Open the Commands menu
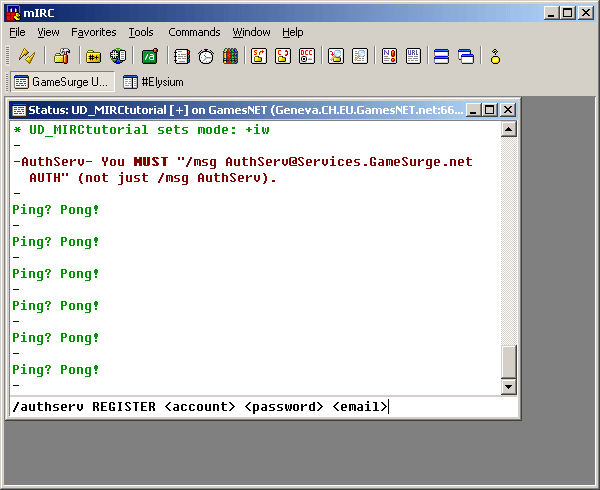Viewport: 600px width, 490px height. tap(194, 32)
